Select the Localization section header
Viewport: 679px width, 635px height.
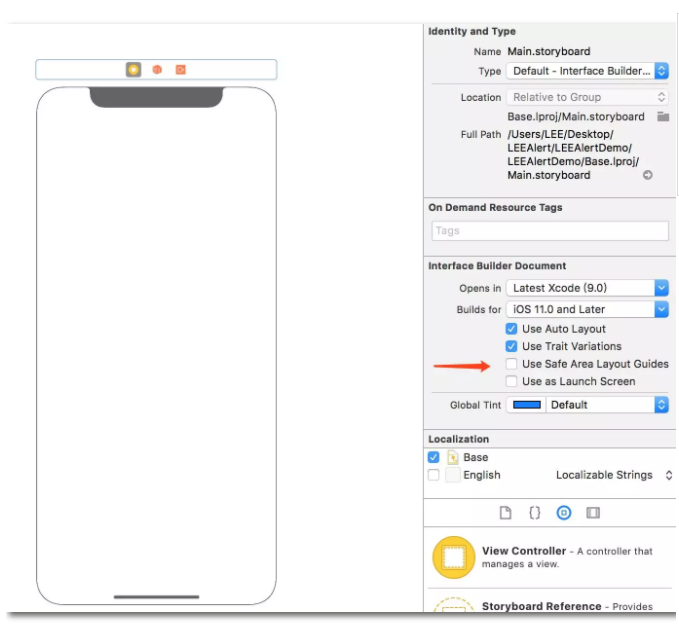click(458, 439)
